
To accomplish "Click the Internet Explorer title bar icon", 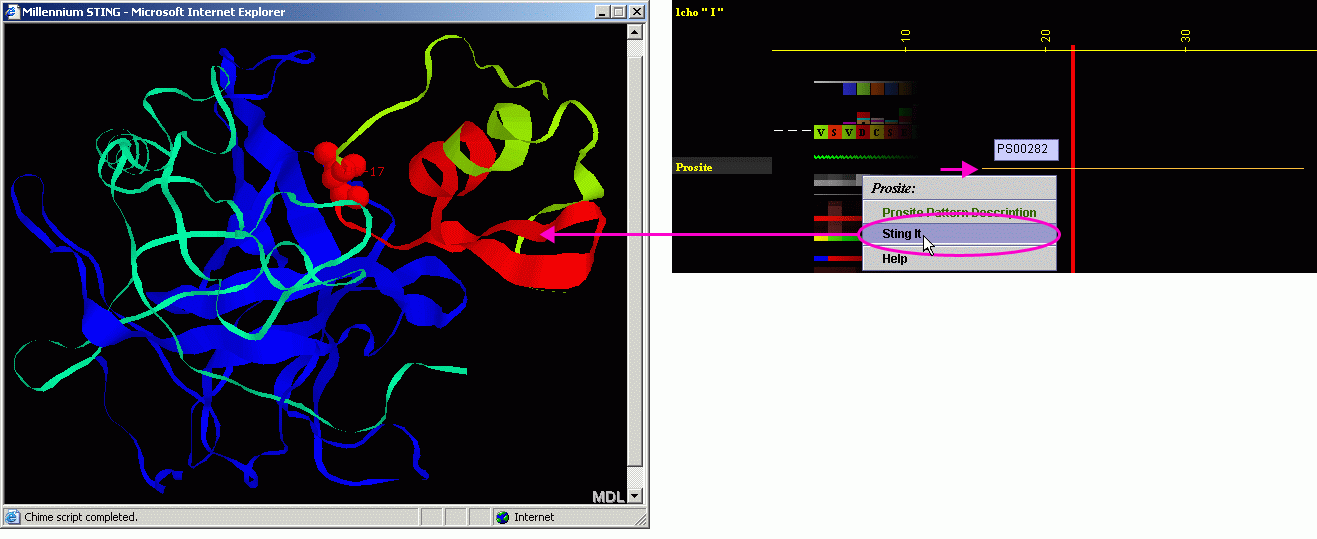I will [12, 12].
